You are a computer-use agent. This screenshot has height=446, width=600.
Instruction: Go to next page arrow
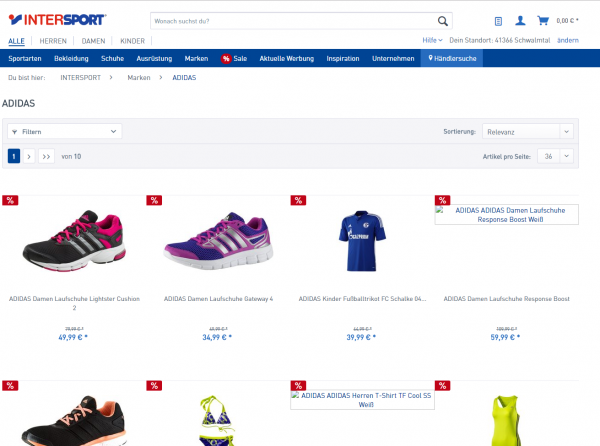(x=29, y=156)
